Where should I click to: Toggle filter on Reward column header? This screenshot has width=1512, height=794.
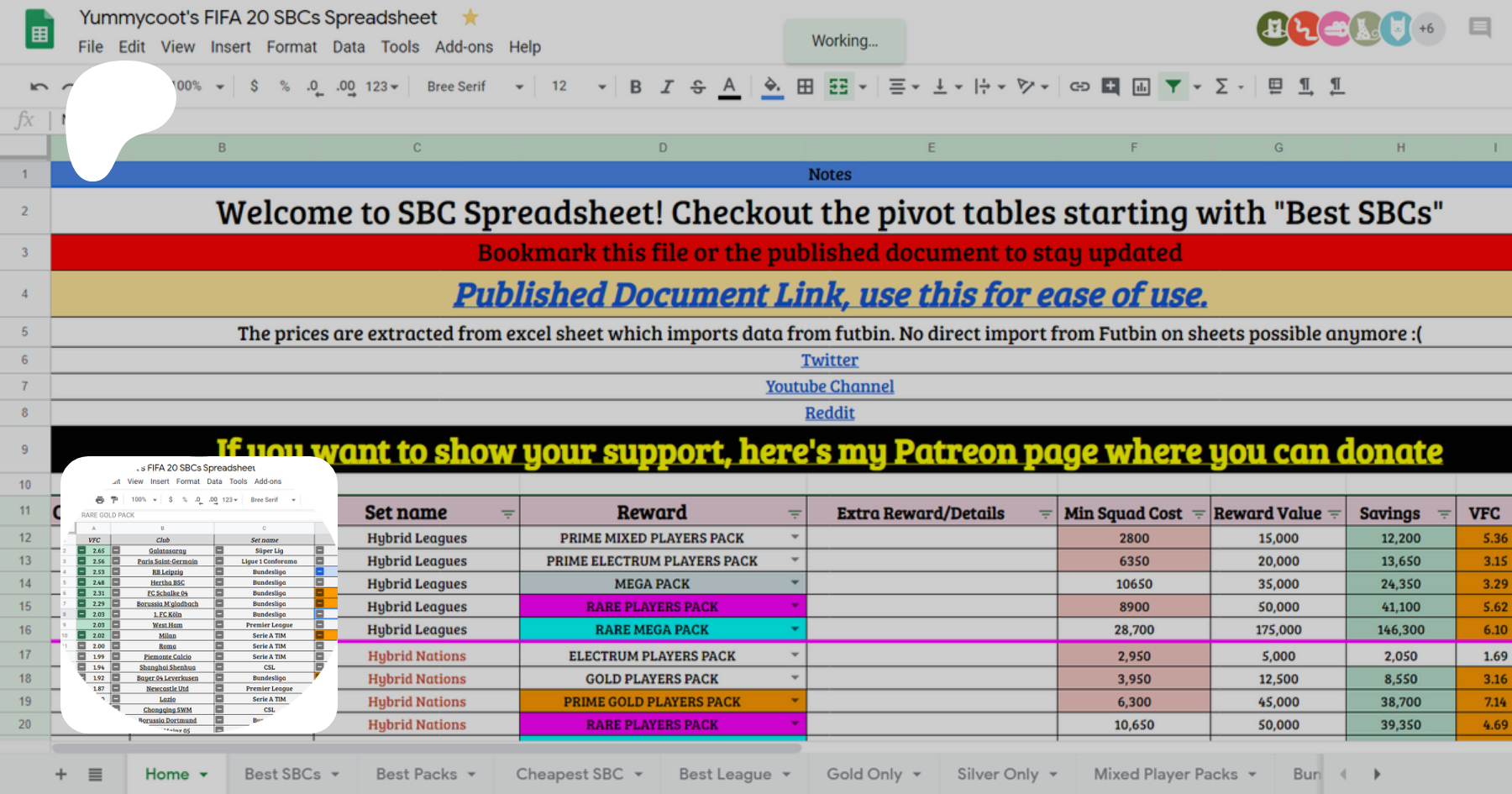[x=794, y=513]
